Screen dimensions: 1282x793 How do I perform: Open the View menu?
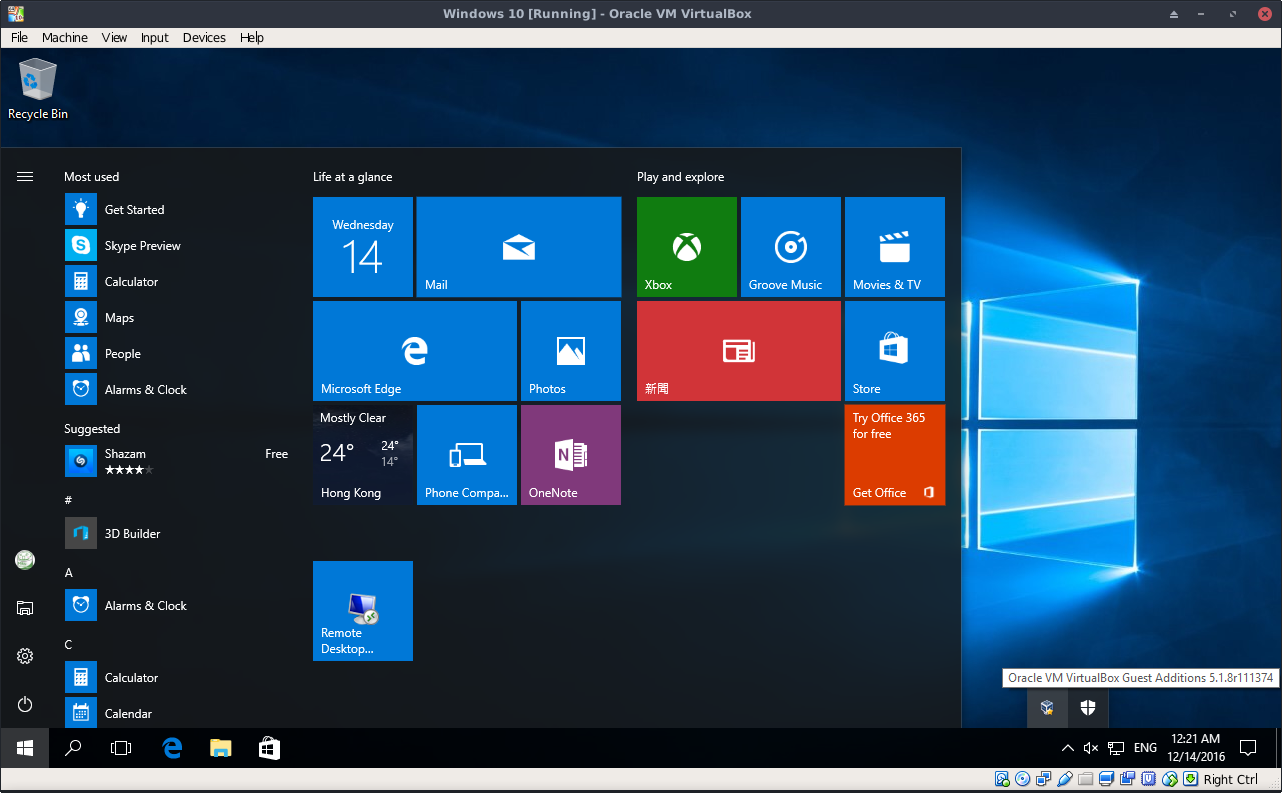tap(115, 37)
